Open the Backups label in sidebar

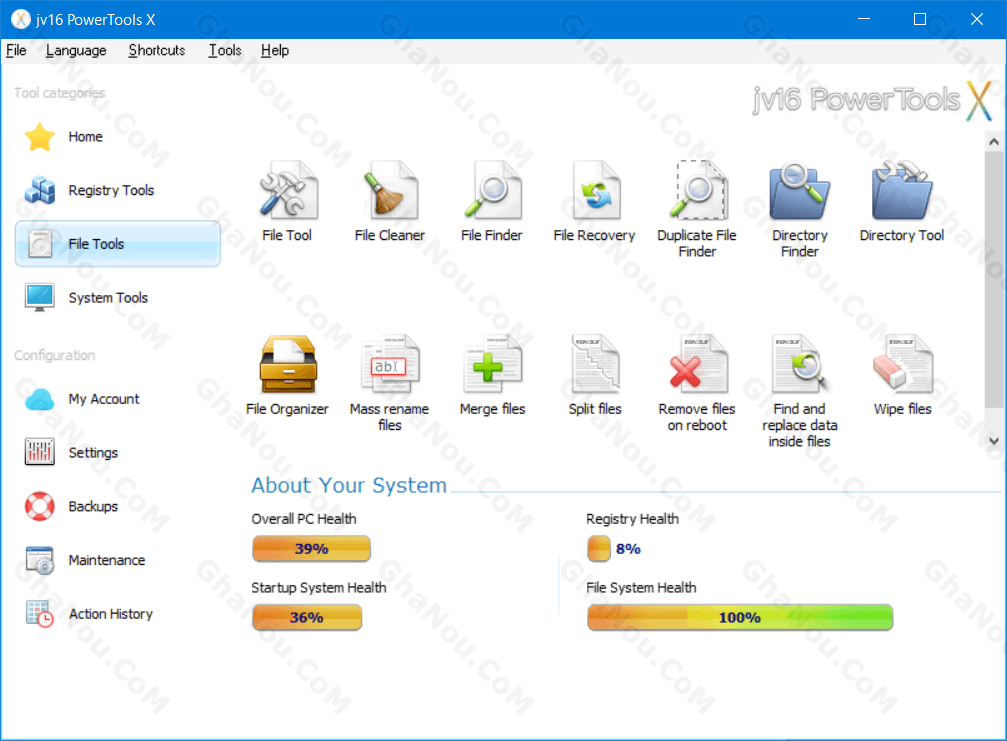point(93,507)
